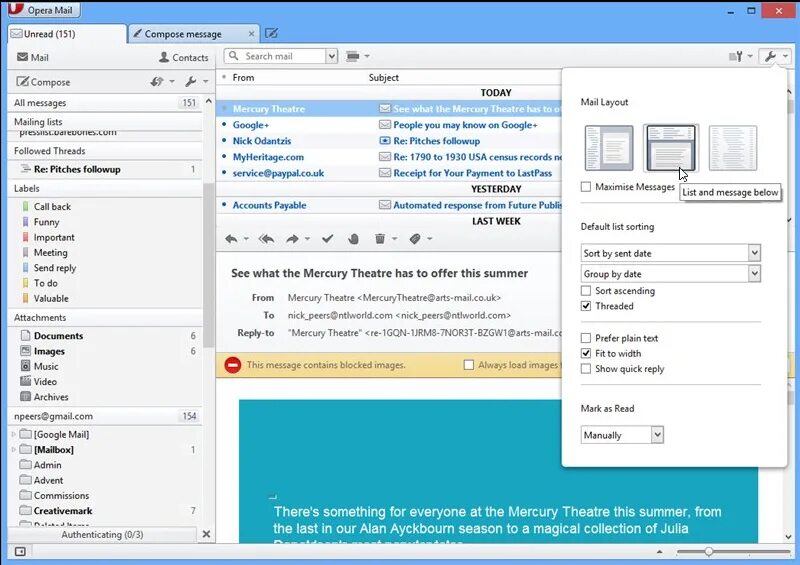The width and height of the screenshot is (800, 565).
Task: Close the Compose message tab
Action: point(251,34)
